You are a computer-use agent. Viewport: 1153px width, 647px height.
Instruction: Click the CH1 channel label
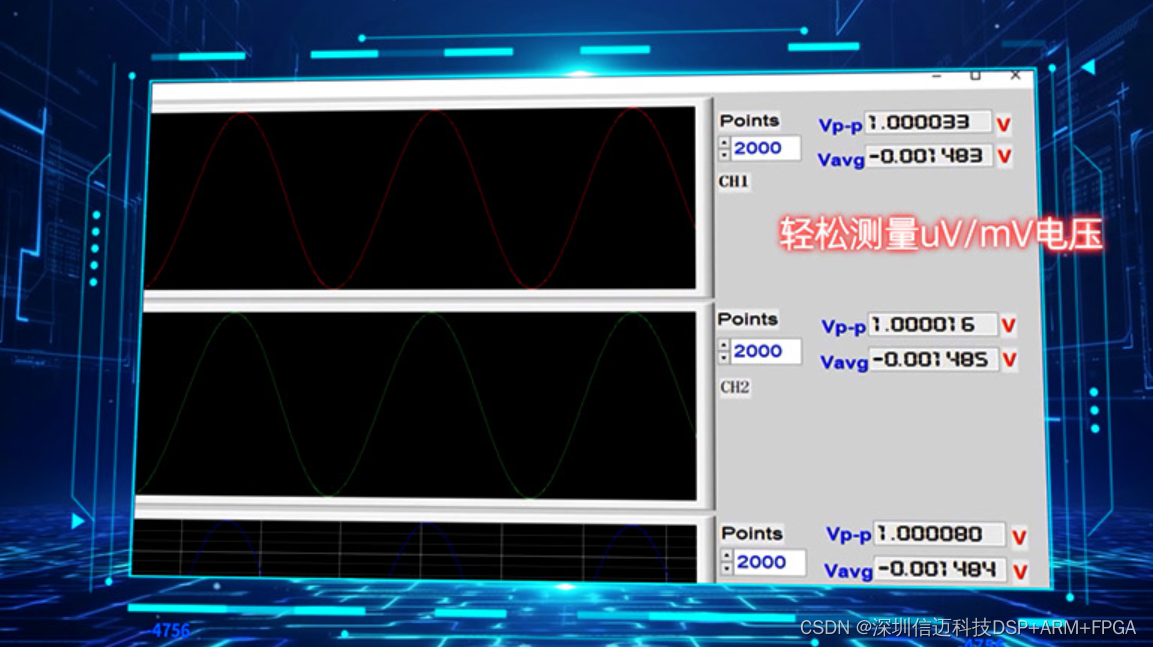tap(733, 182)
